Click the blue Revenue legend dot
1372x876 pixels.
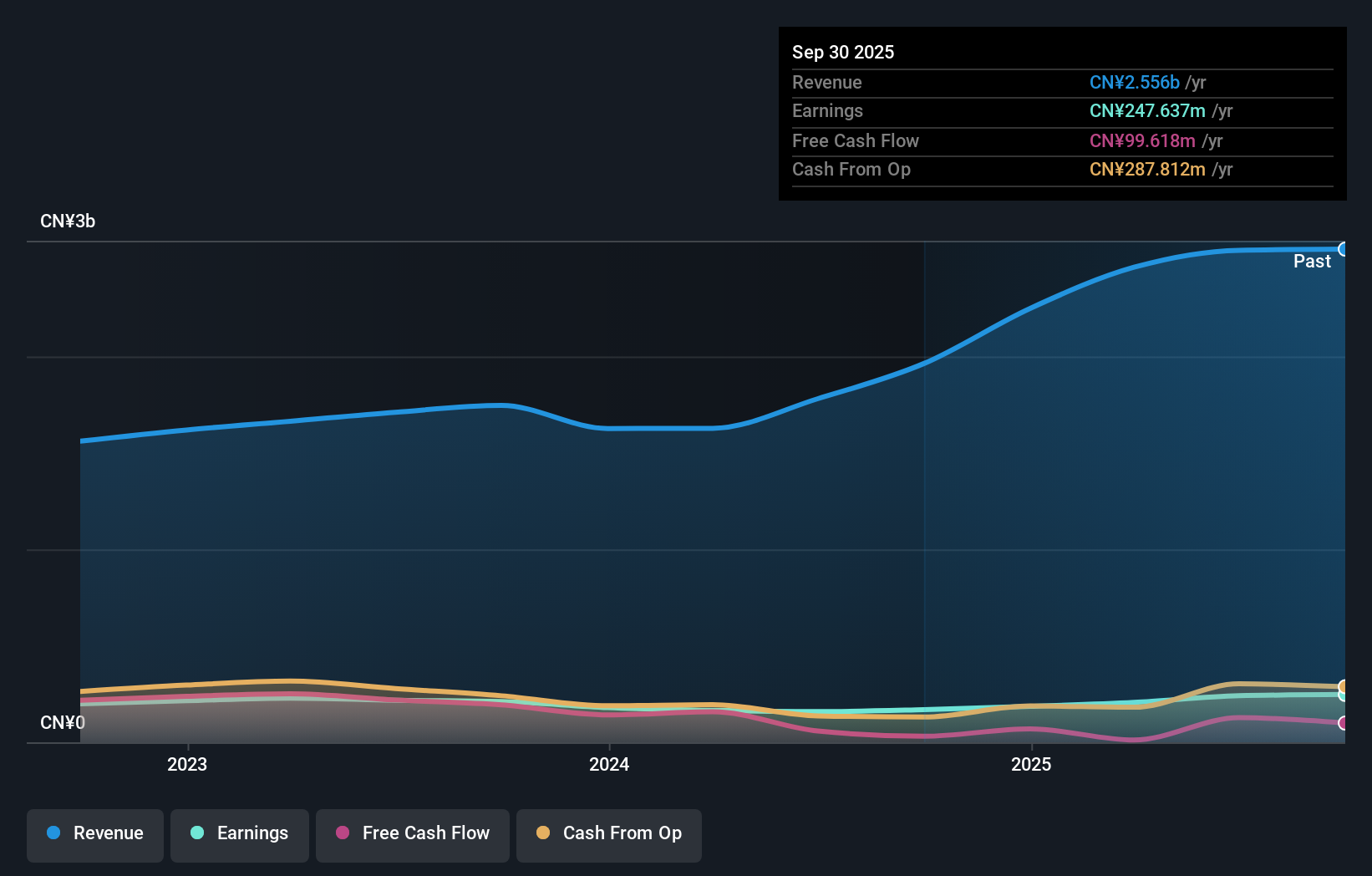pyautogui.click(x=53, y=833)
